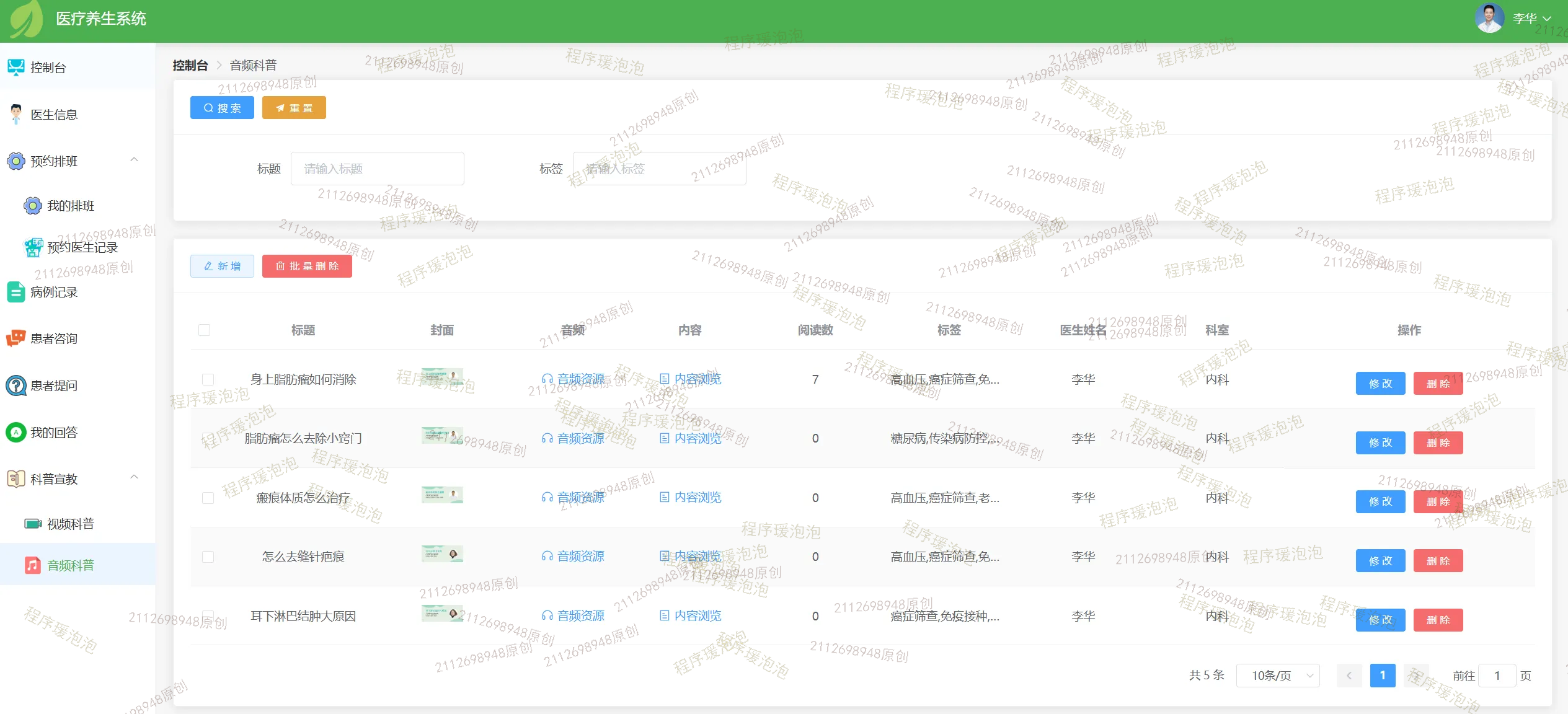Image resolution: width=1568 pixels, height=714 pixels.
Task: Click the 患者咨询 chat bubble icon
Action: click(16, 338)
